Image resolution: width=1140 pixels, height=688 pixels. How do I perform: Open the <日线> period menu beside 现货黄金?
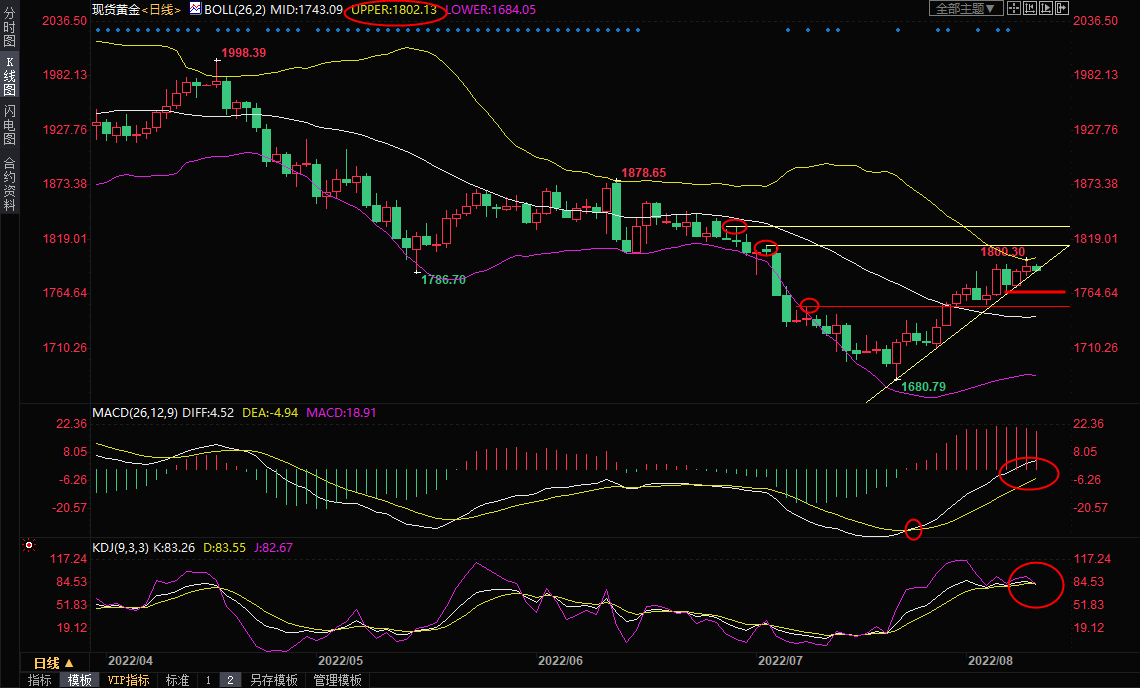pos(160,10)
